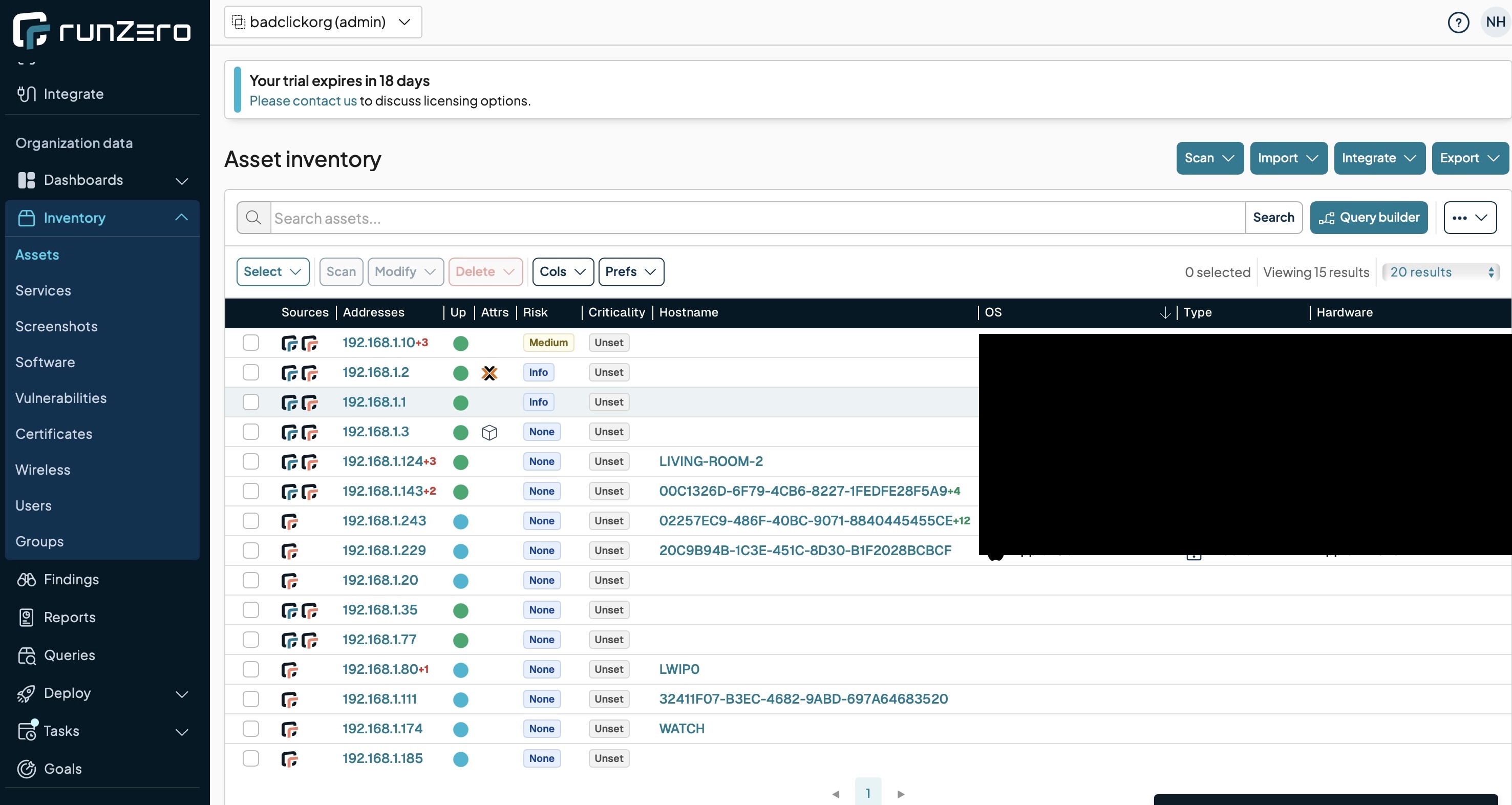Follow the Please contact us link
This screenshot has height=805, width=1512.
pos(303,101)
